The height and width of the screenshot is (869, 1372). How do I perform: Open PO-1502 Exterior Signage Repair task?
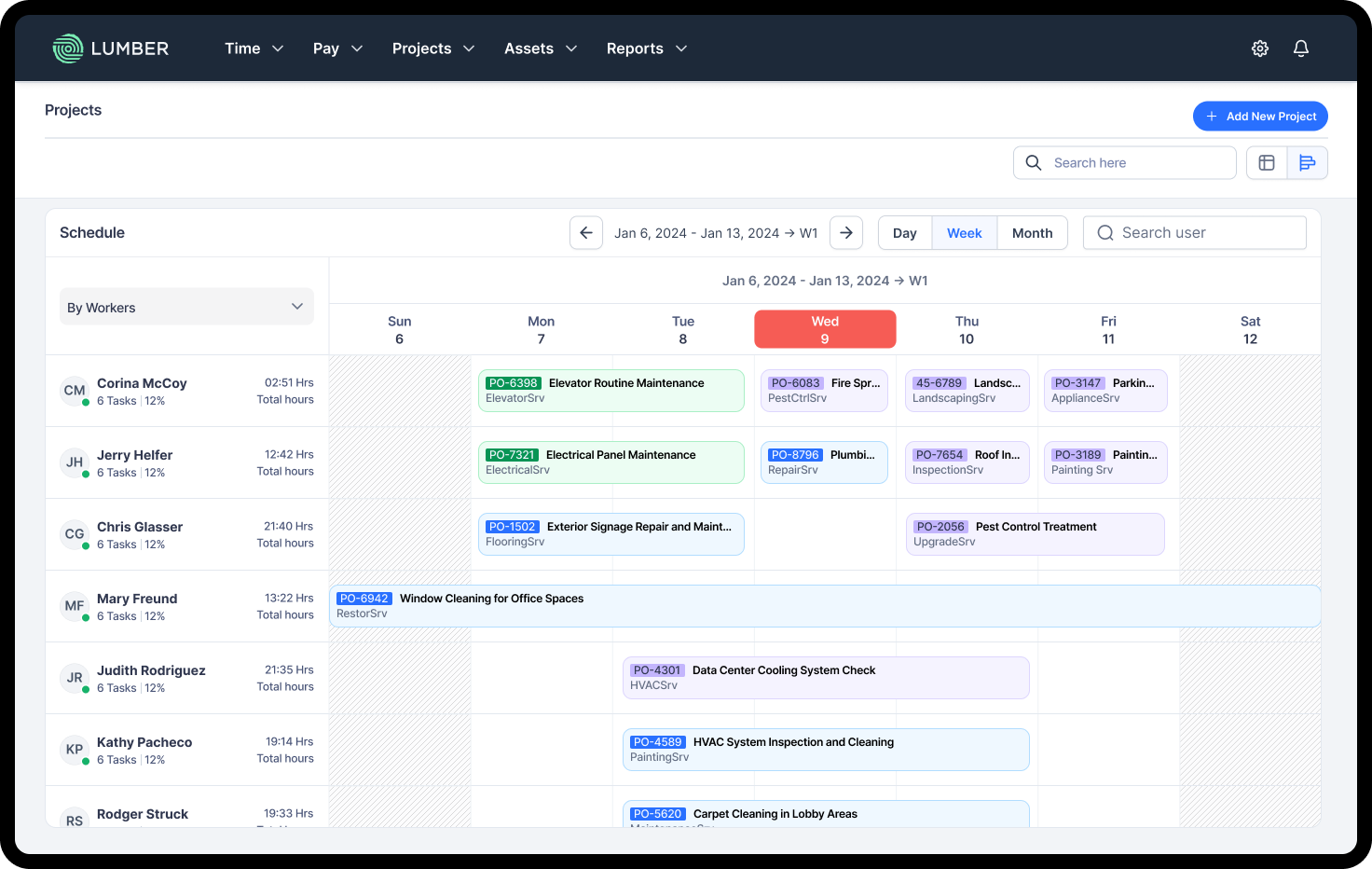coord(611,534)
